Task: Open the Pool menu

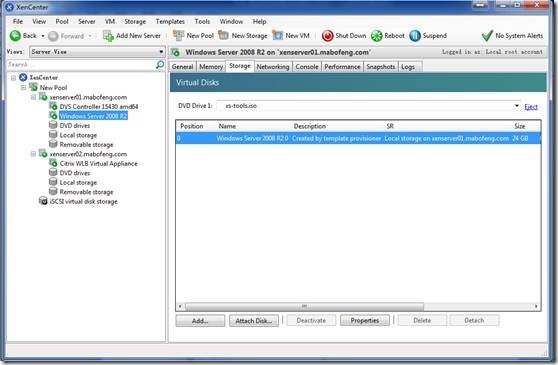Action: [62, 21]
